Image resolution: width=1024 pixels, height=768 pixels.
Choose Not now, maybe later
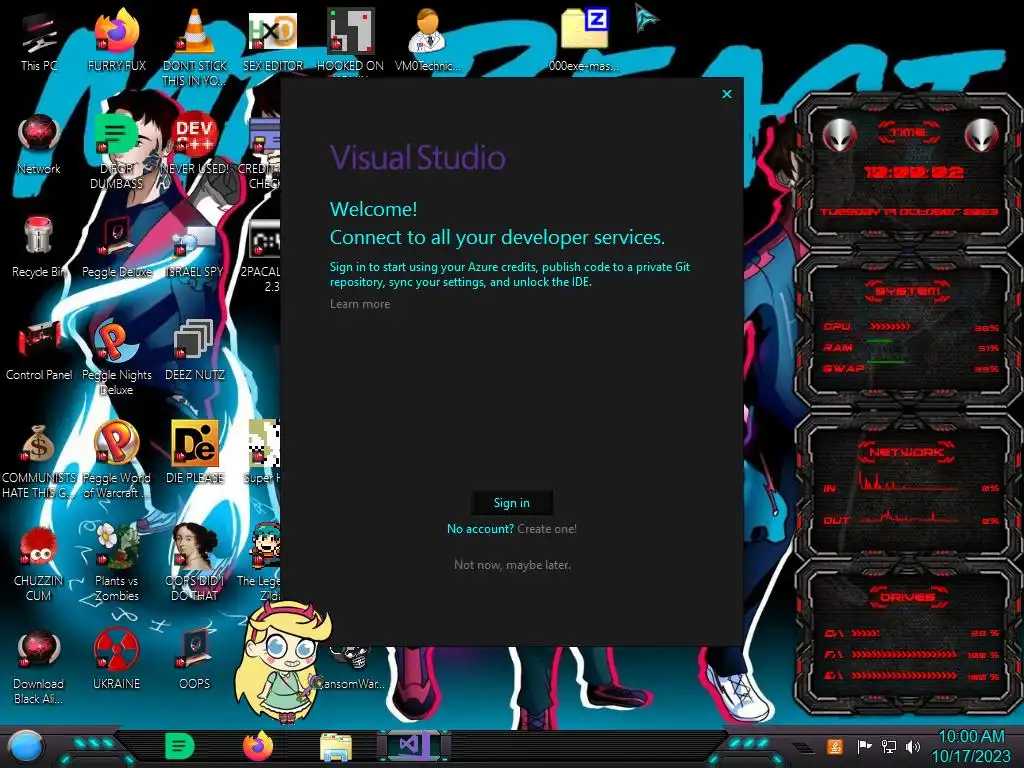(512, 565)
